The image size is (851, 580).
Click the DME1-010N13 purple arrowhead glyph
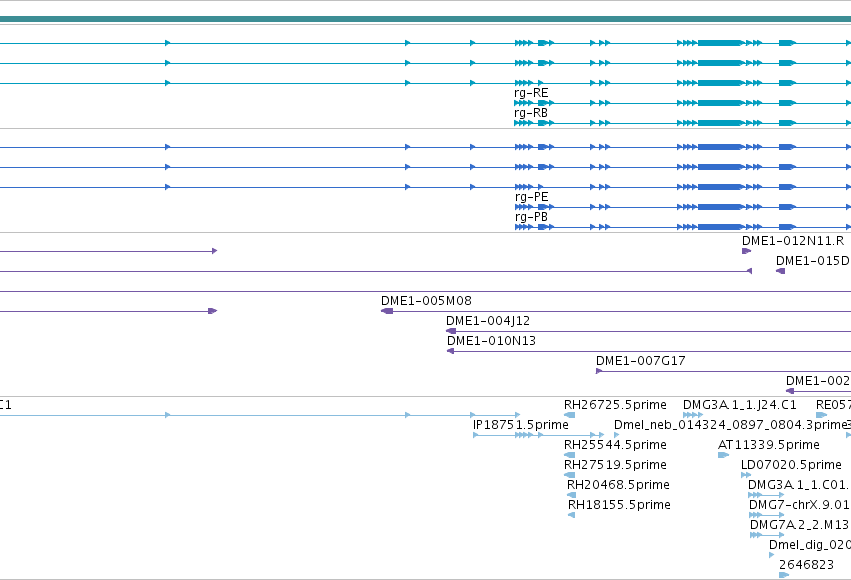pyautogui.click(x=450, y=351)
